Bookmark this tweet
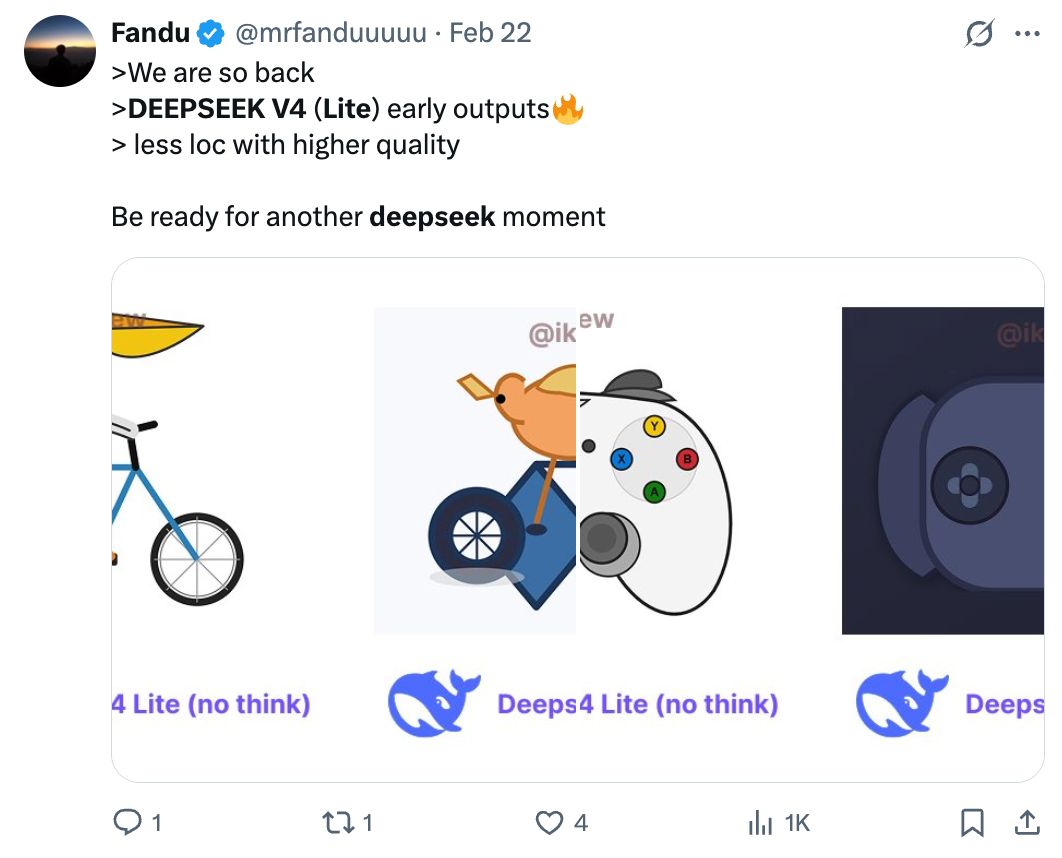1062x858 pixels. coord(971,822)
